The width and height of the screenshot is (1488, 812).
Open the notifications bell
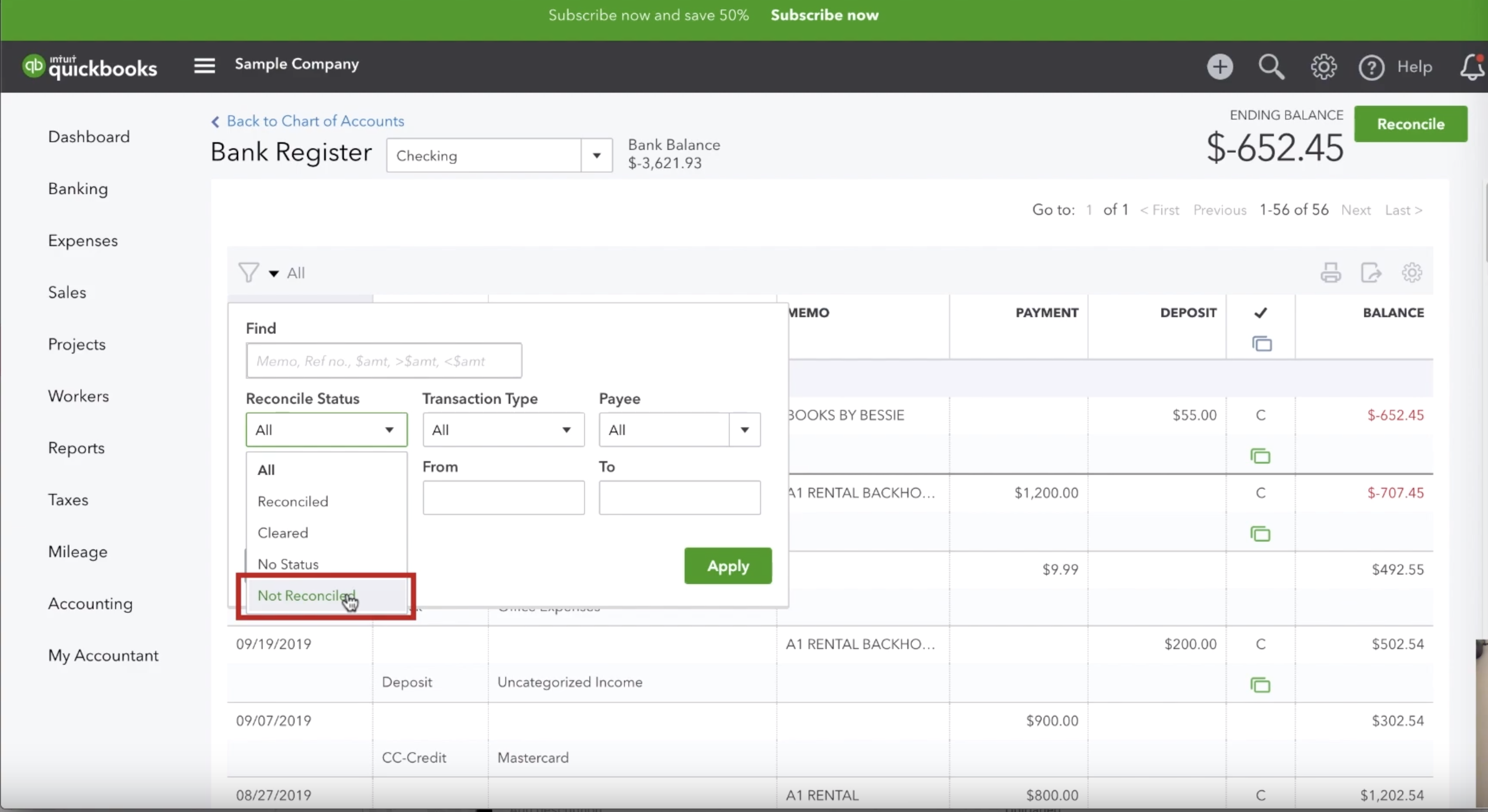(x=1472, y=67)
